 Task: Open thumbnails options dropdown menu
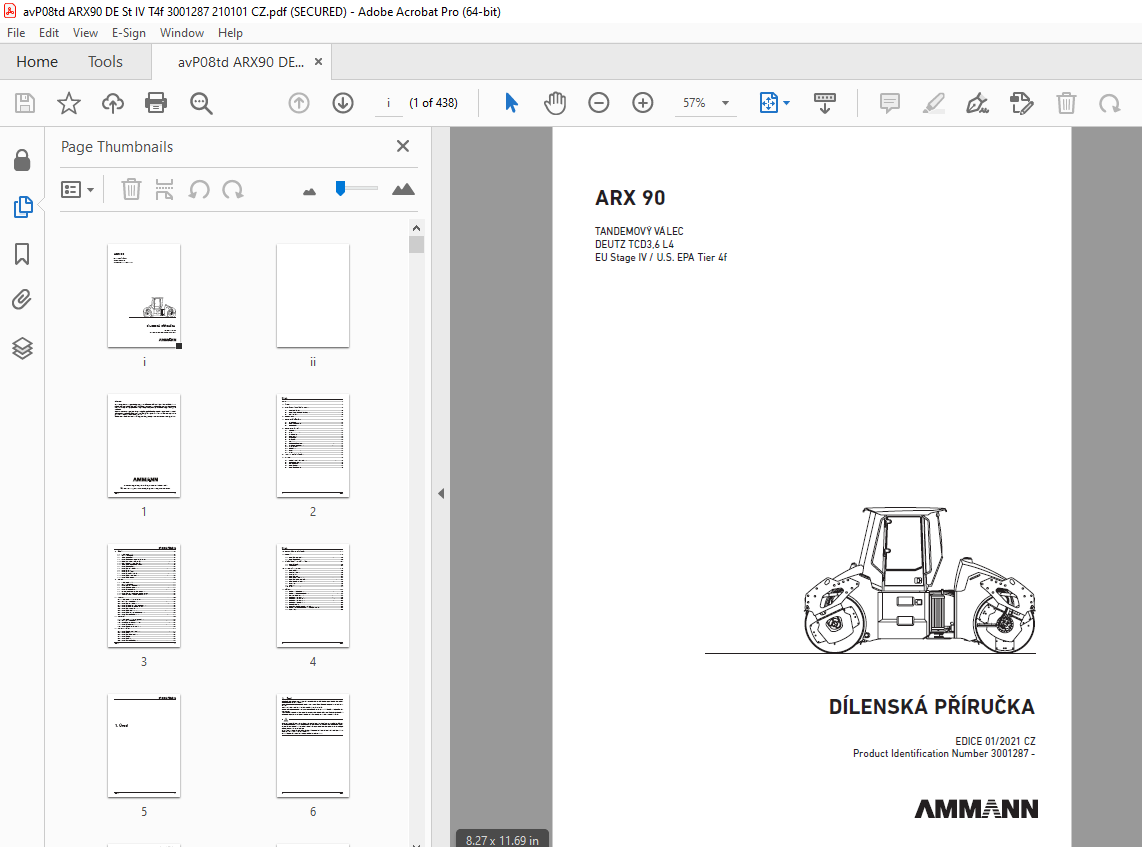77,189
